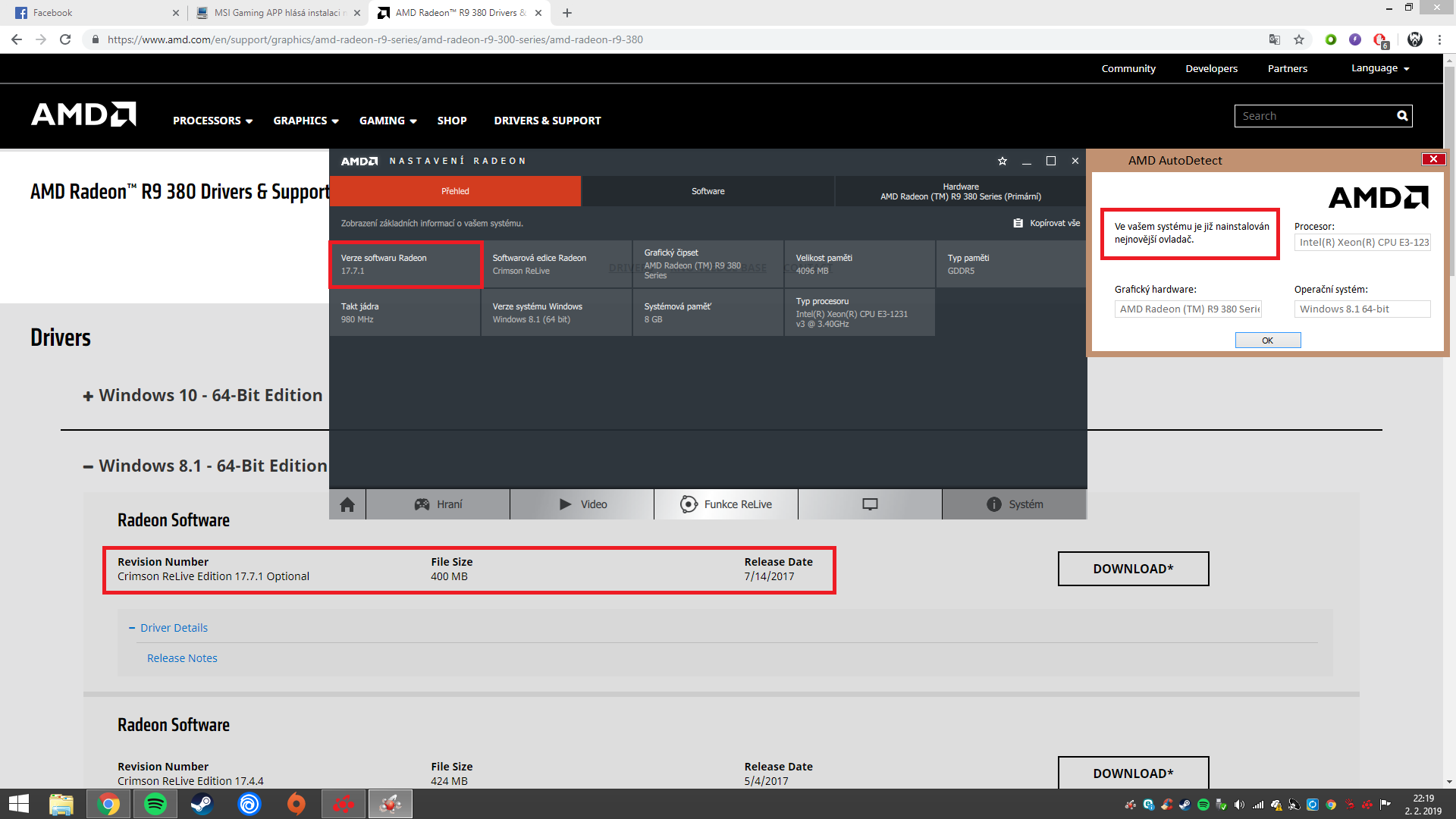Switch to the Facebook browser tab
The image size is (1456, 819).
pyautogui.click(x=95, y=13)
